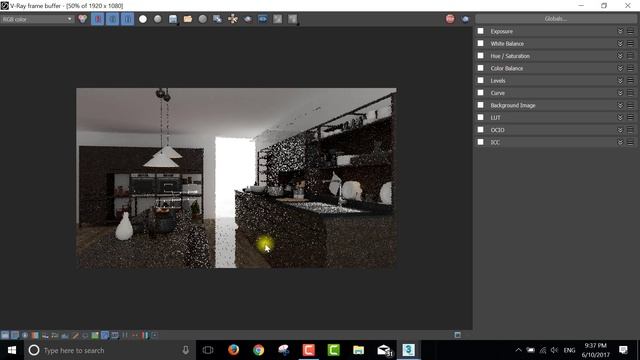Enable the Curve checkbox
This screenshot has height=360, width=640.
click(x=480, y=93)
